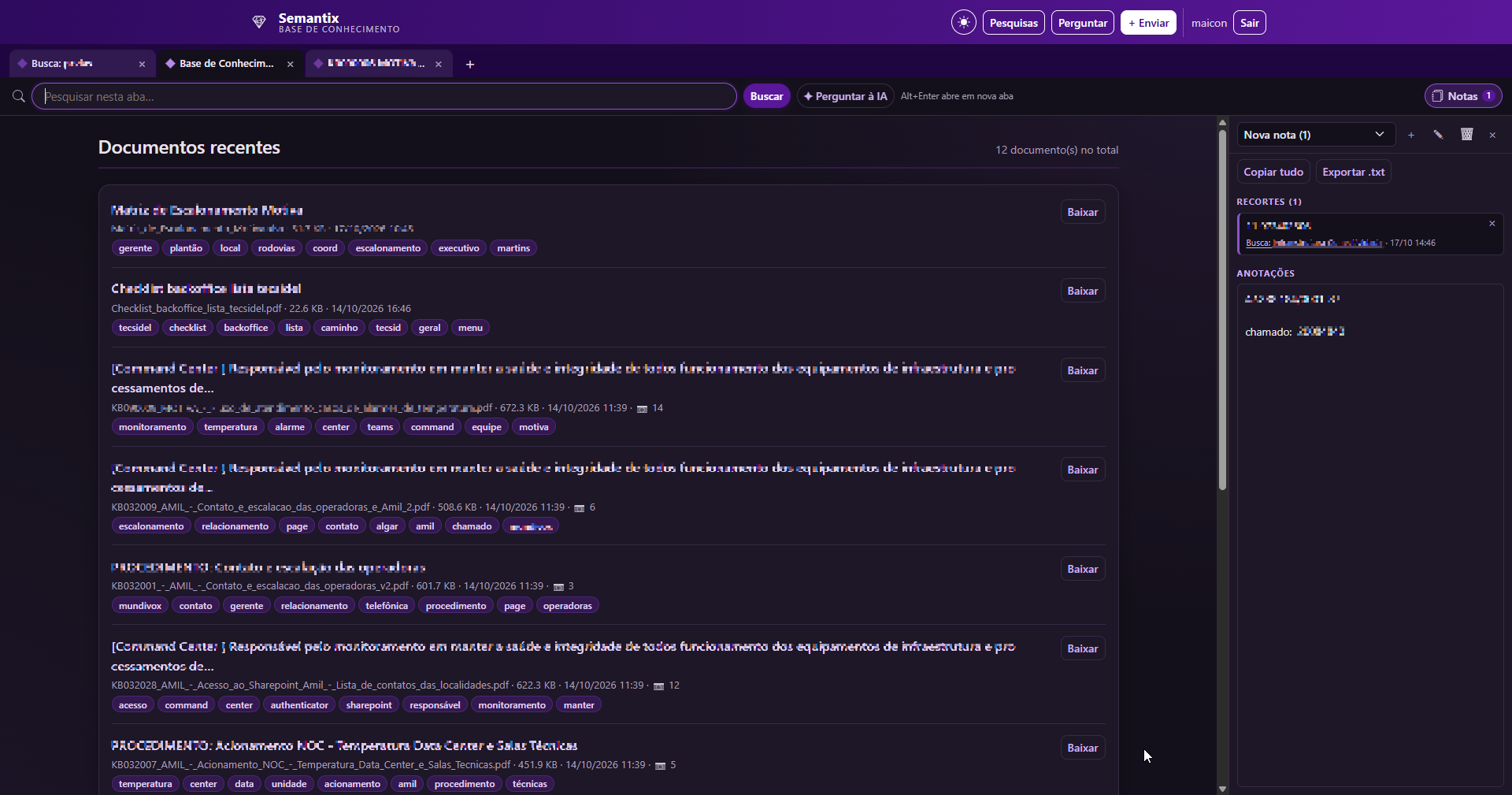The image size is (1512, 795).
Task: Close the third tab
Action: pyautogui.click(x=439, y=65)
